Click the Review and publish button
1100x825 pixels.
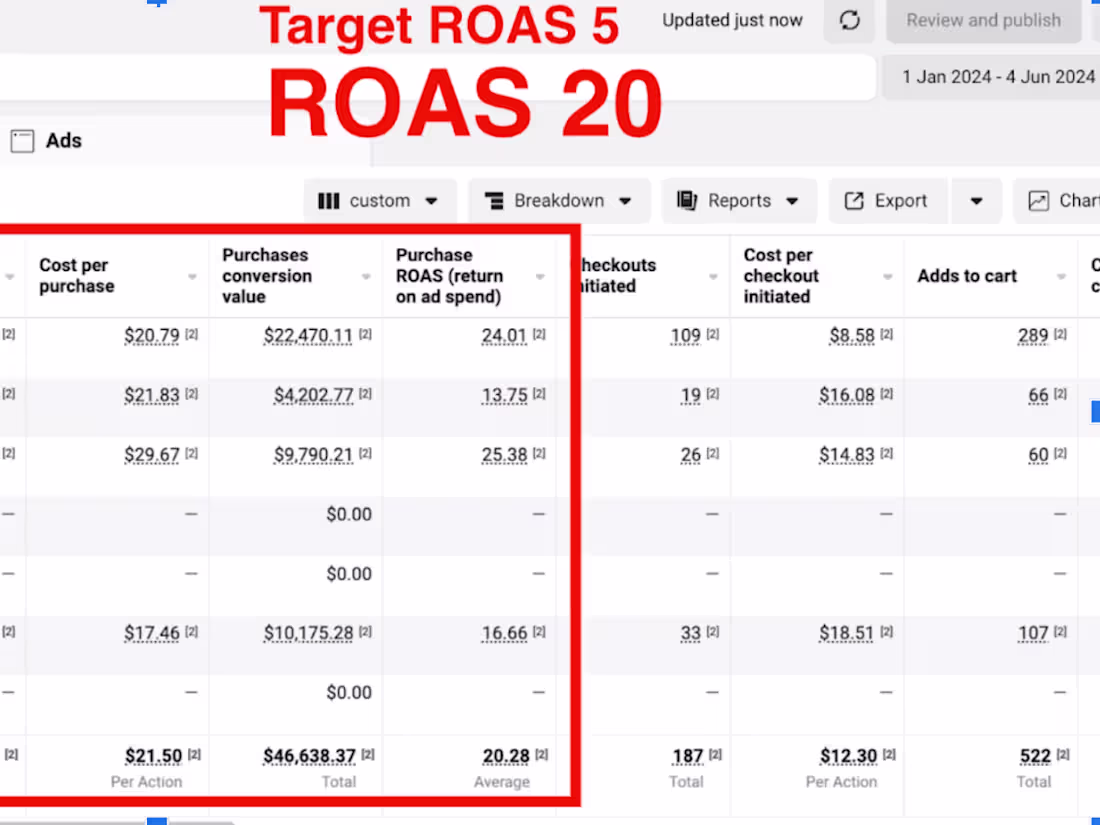983,19
